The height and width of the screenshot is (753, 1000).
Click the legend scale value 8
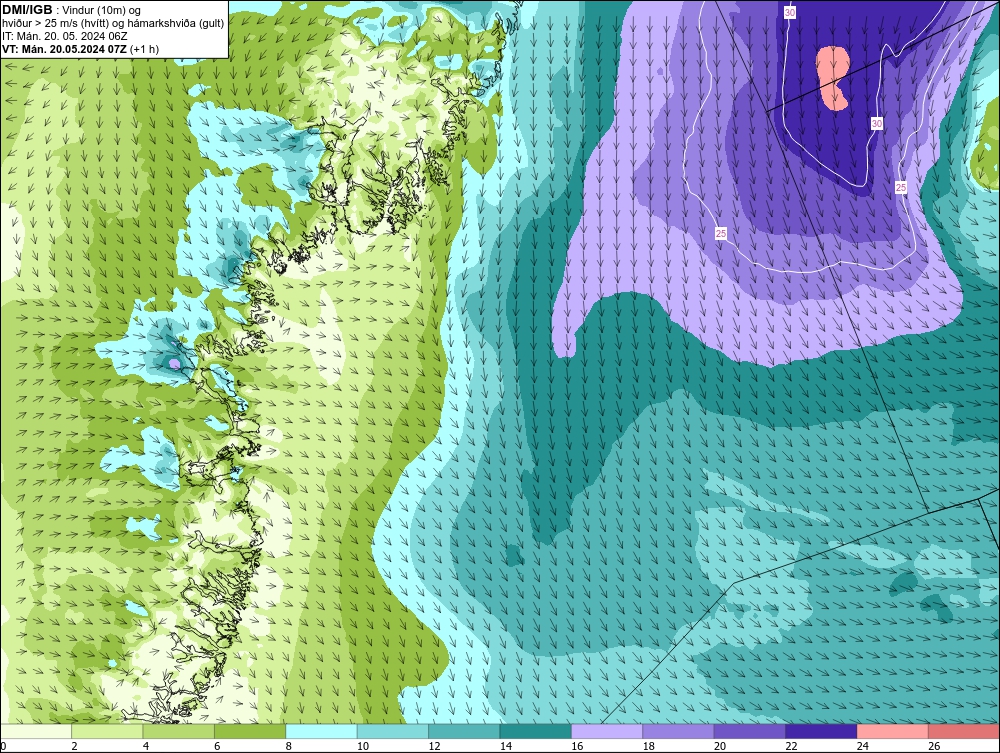point(288,746)
